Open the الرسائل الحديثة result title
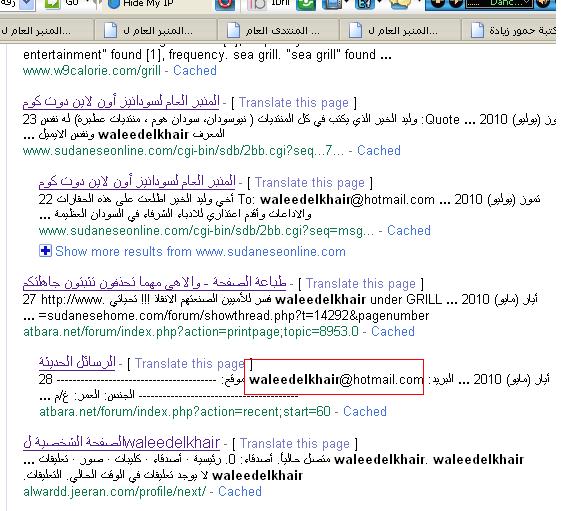The image size is (576, 511). click(x=77, y=363)
